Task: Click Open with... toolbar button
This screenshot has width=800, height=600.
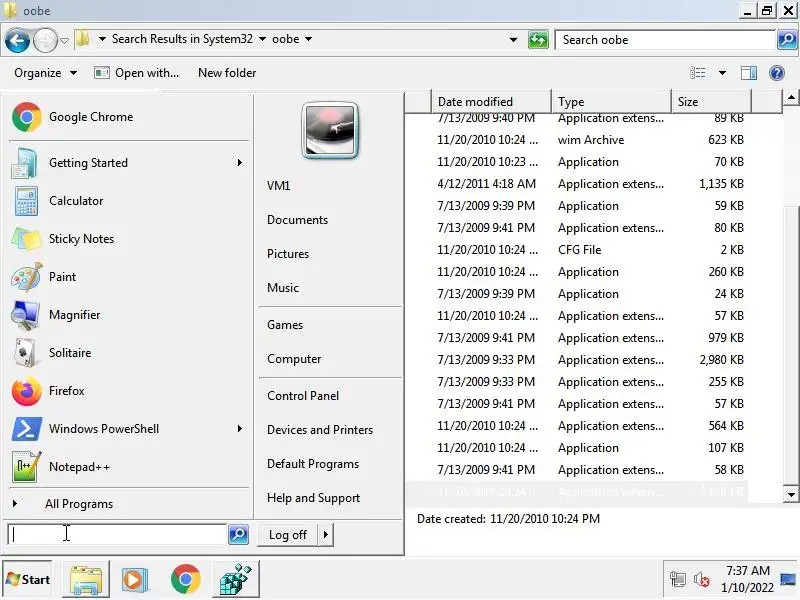Action: (x=137, y=73)
